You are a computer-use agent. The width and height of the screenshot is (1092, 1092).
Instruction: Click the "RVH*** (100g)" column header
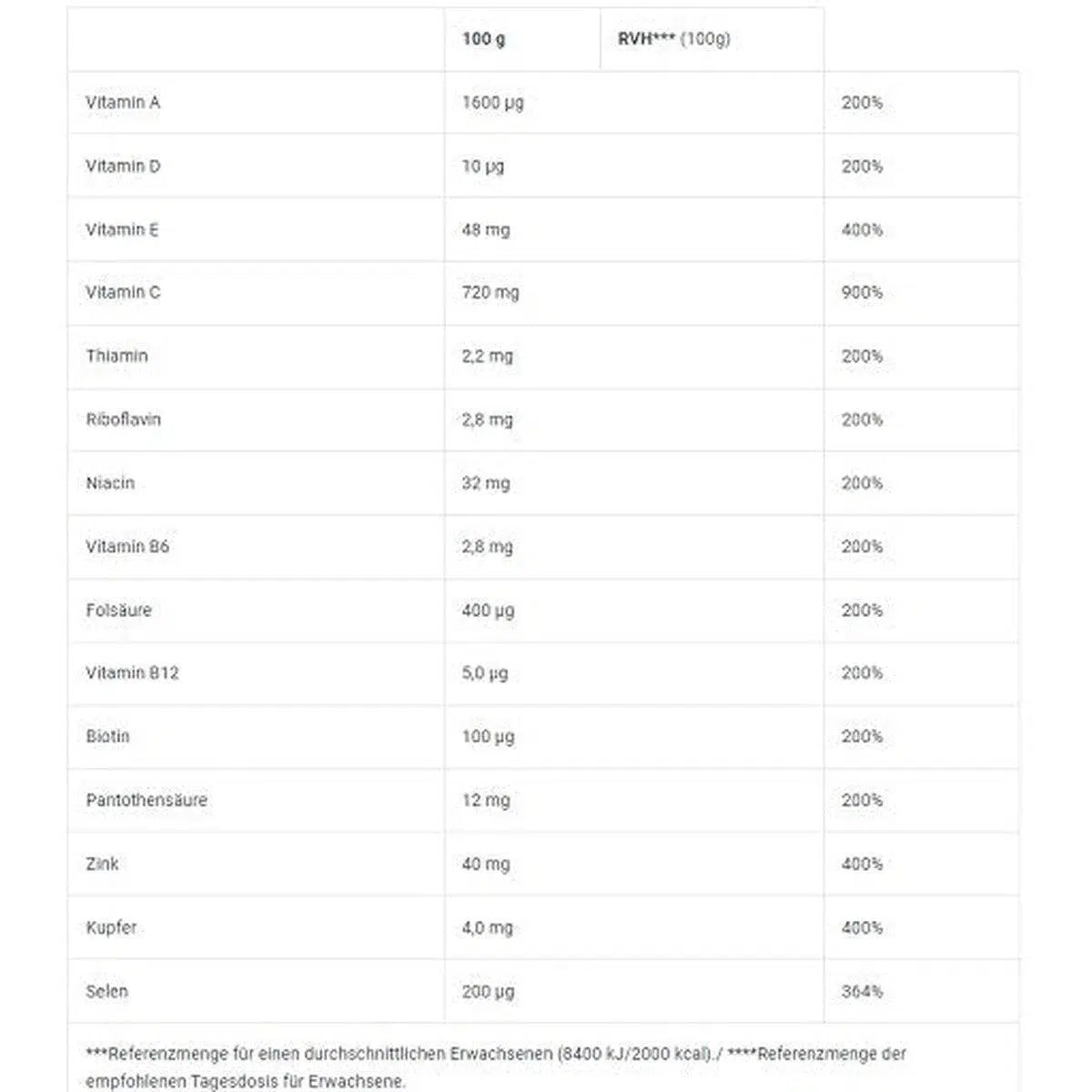673,39
